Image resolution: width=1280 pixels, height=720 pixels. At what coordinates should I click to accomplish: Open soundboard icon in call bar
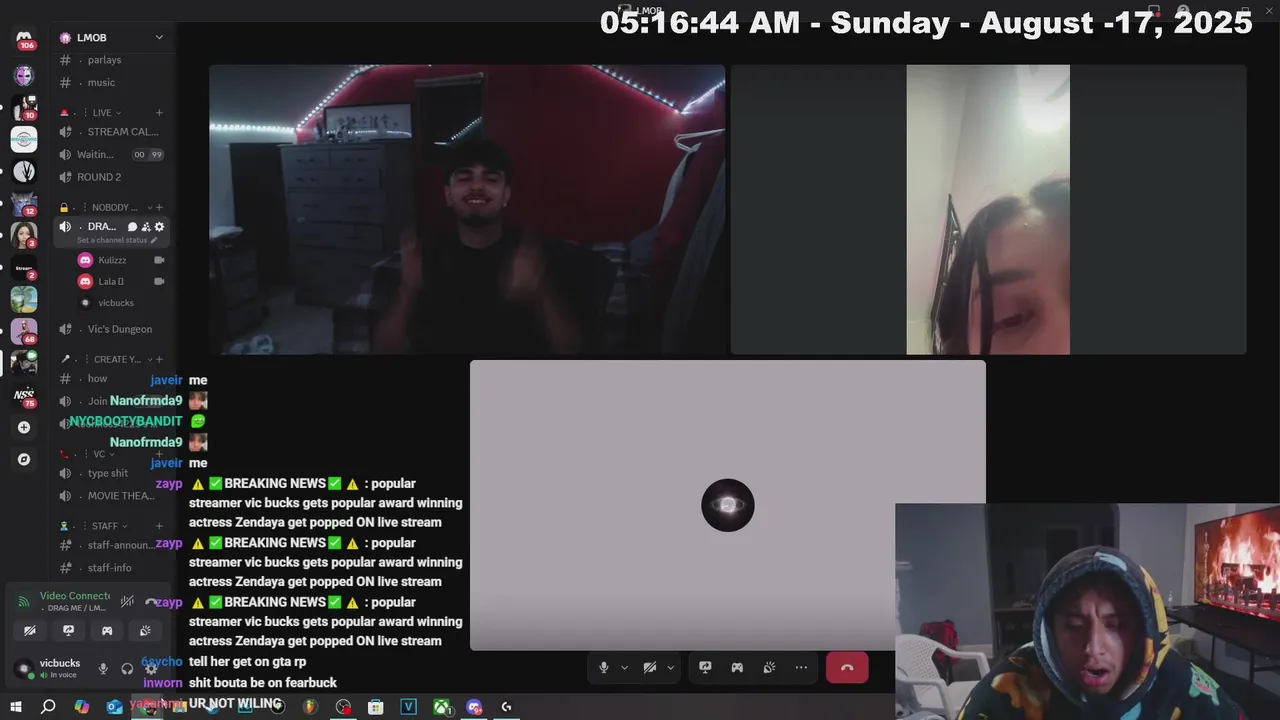point(769,667)
